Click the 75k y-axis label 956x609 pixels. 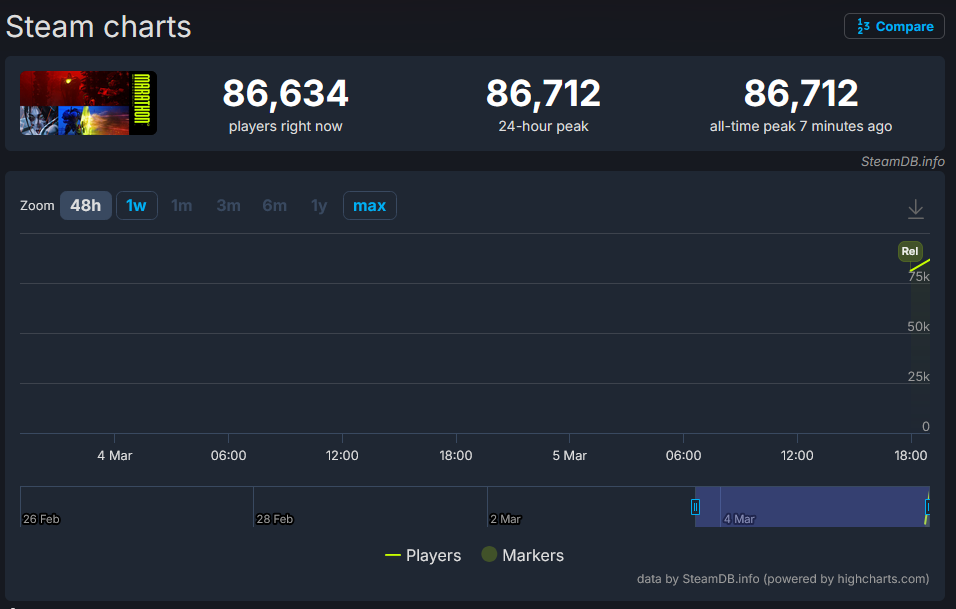pyautogui.click(x=919, y=277)
